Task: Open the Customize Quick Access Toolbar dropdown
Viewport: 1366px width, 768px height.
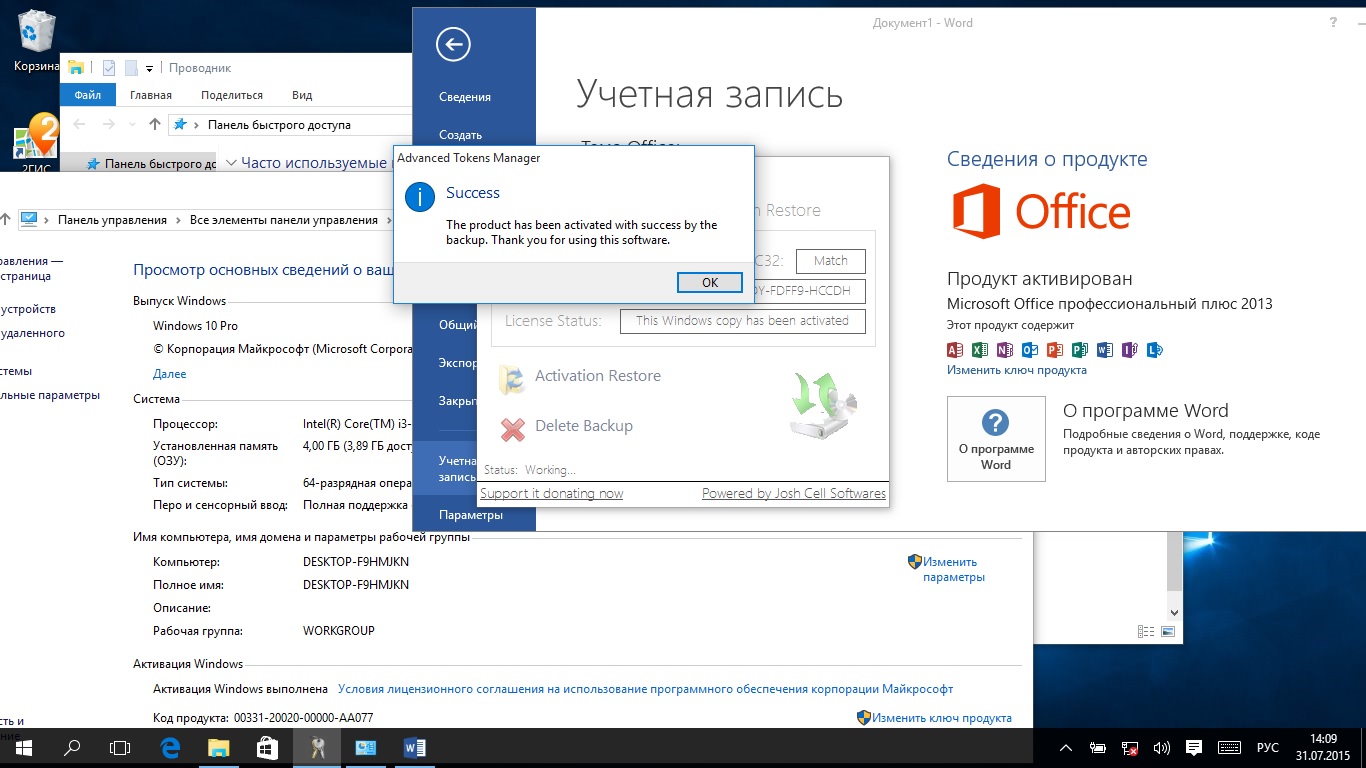Action: pos(149,69)
